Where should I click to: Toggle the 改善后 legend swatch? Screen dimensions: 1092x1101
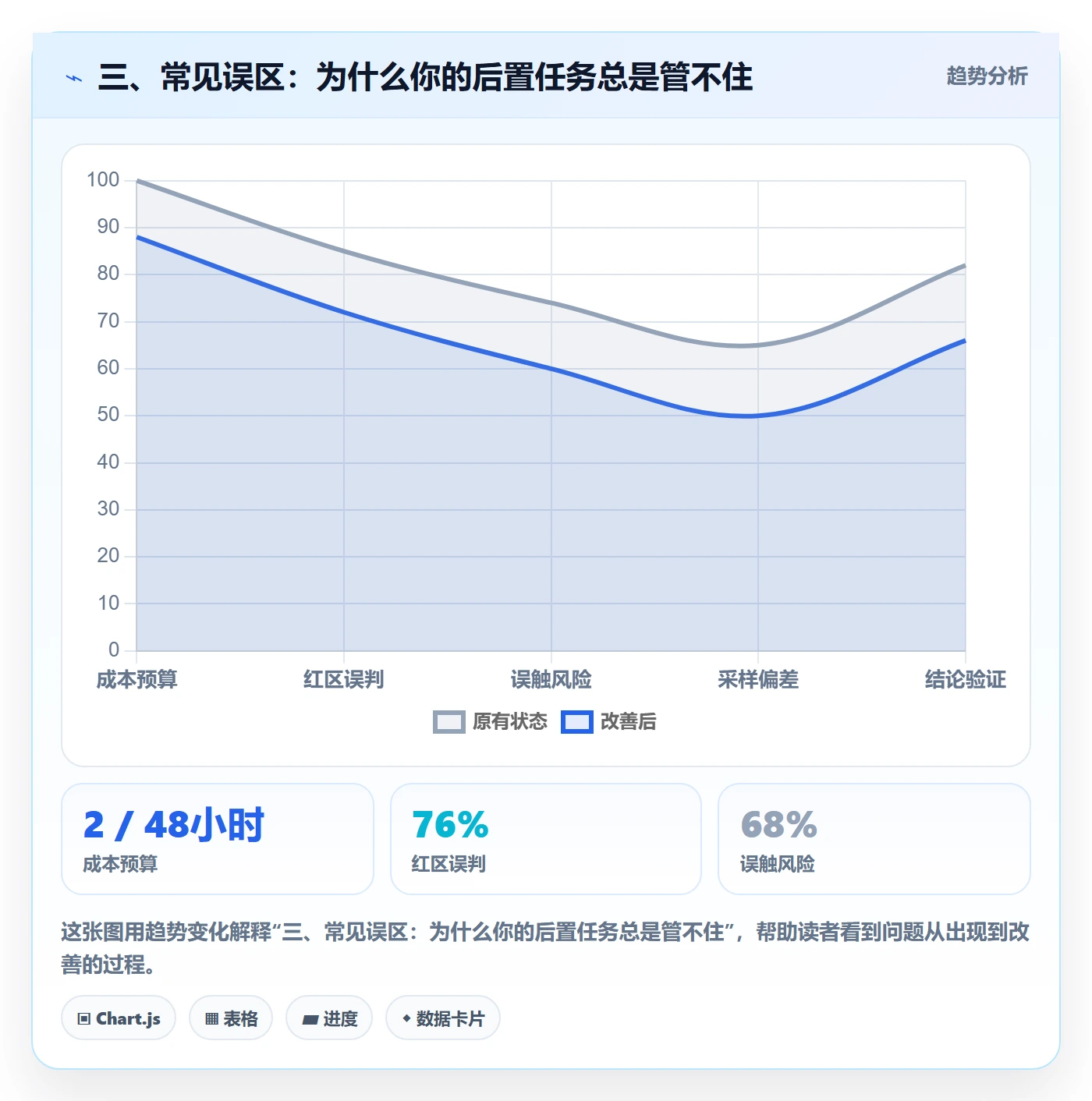point(577,722)
